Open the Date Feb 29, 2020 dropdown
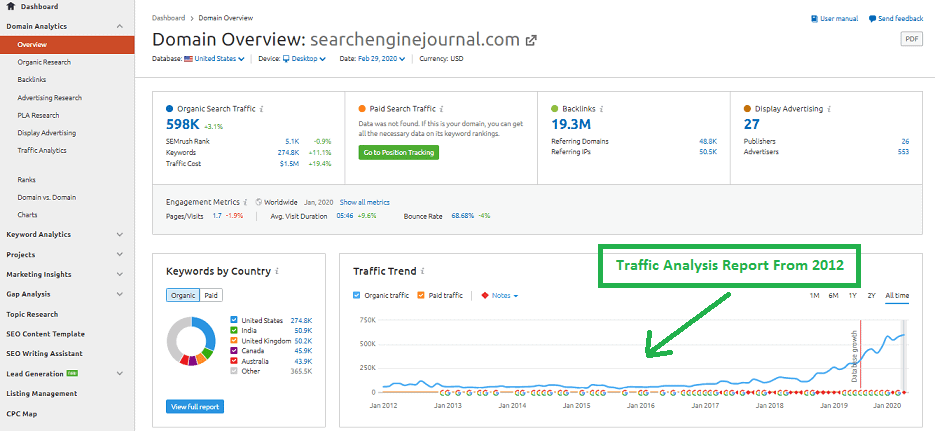 [382, 59]
